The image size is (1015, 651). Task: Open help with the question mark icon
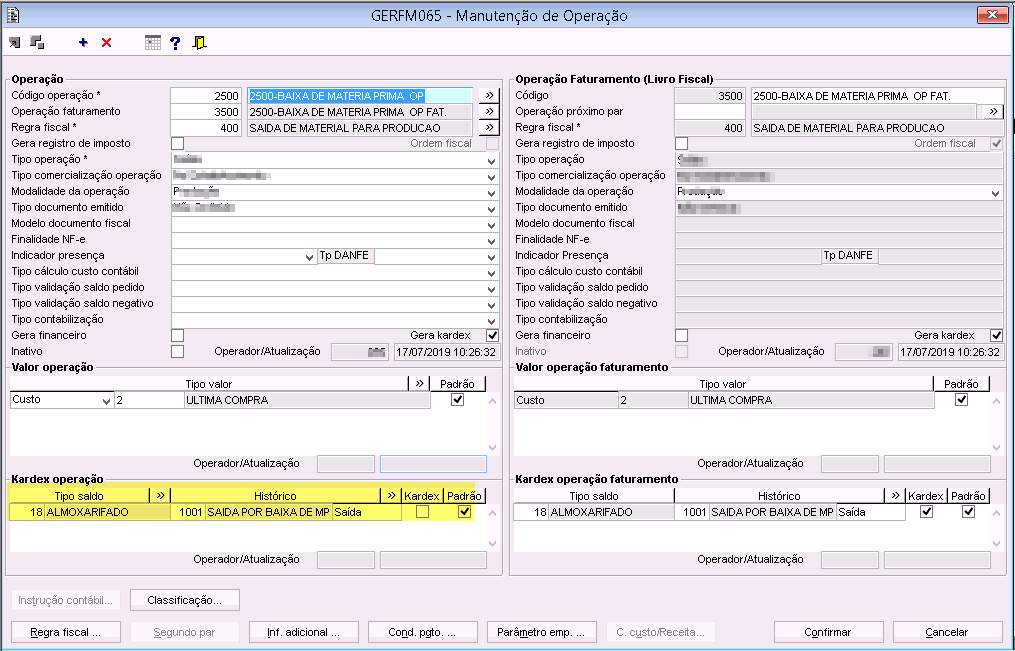[x=175, y=43]
